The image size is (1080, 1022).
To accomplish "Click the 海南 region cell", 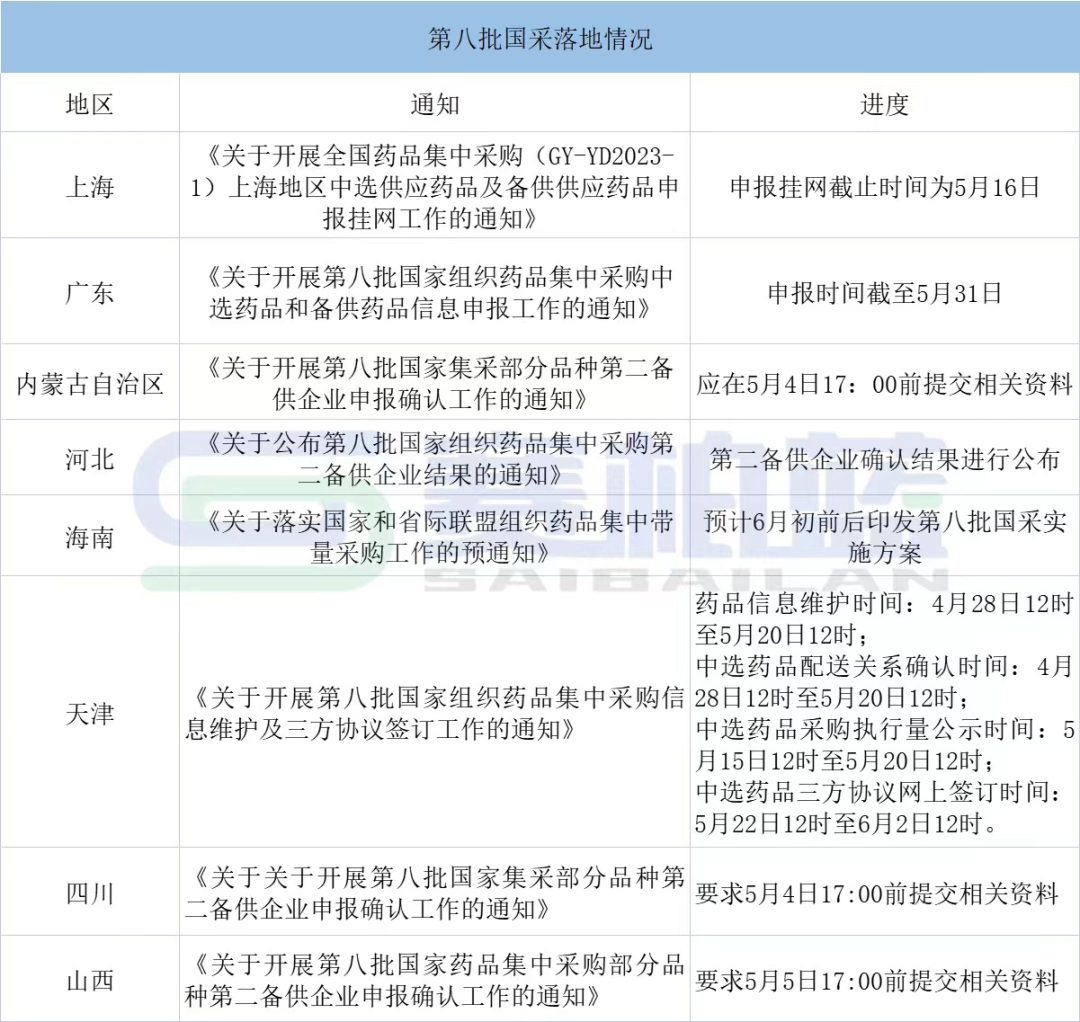I will [x=90, y=537].
